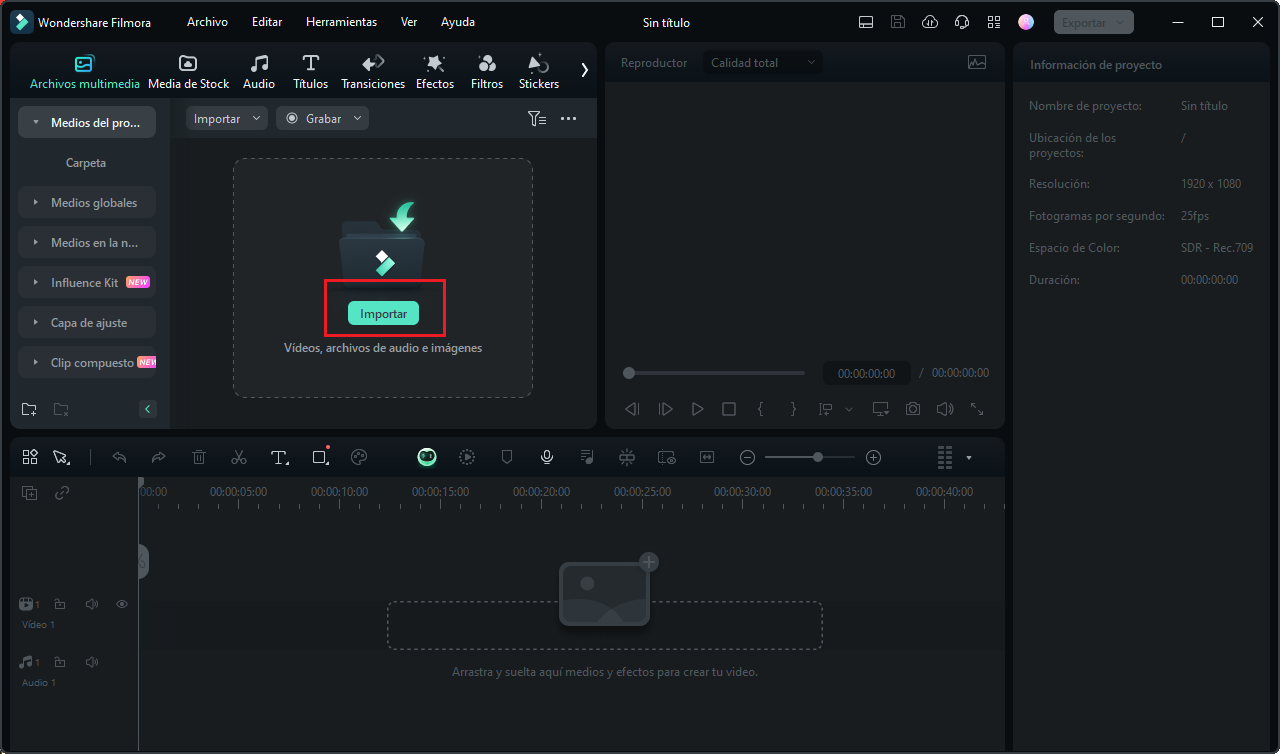Mute the Audio 1 track
Screen dimensions: 1280x754
[92, 662]
